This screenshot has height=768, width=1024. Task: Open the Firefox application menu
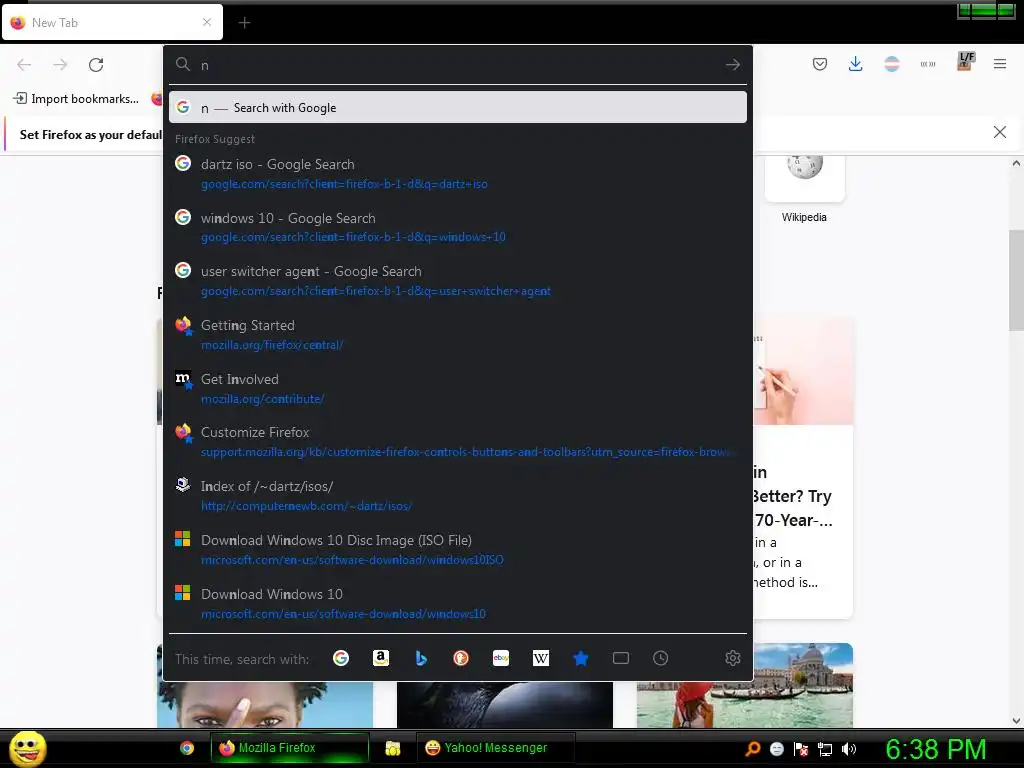tap(1000, 64)
